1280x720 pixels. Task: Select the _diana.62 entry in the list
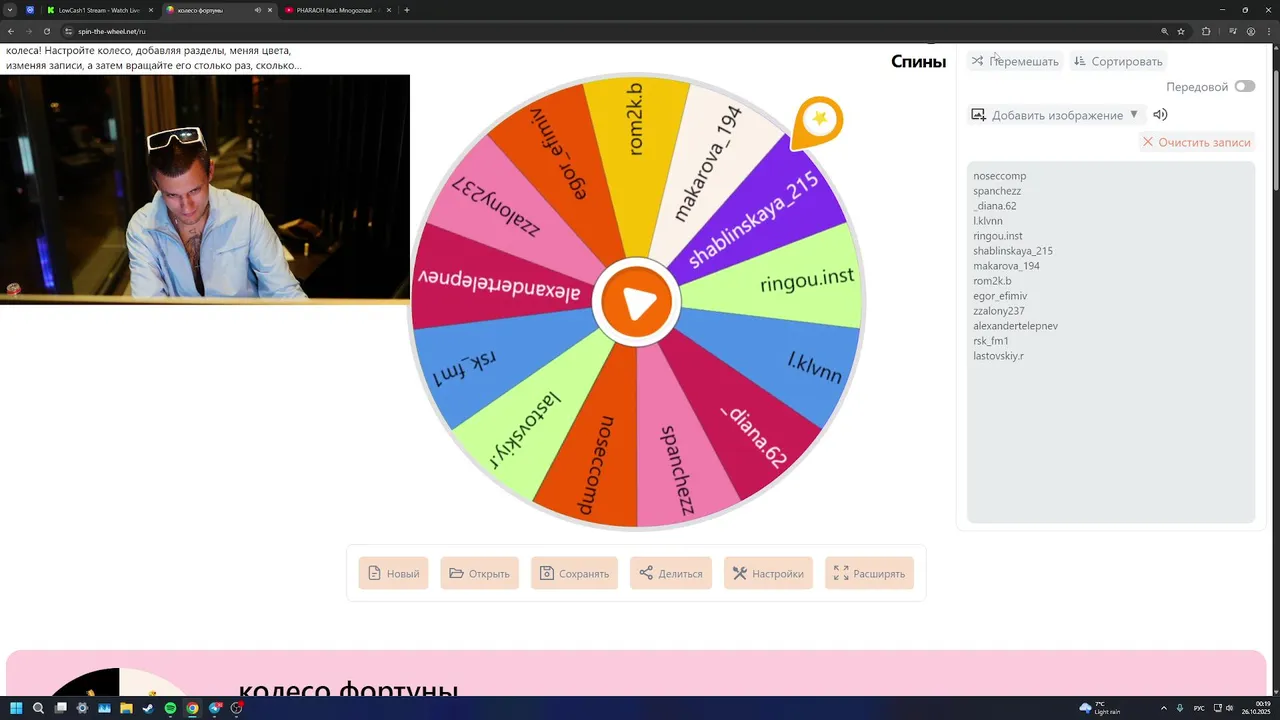coord(994,206)
